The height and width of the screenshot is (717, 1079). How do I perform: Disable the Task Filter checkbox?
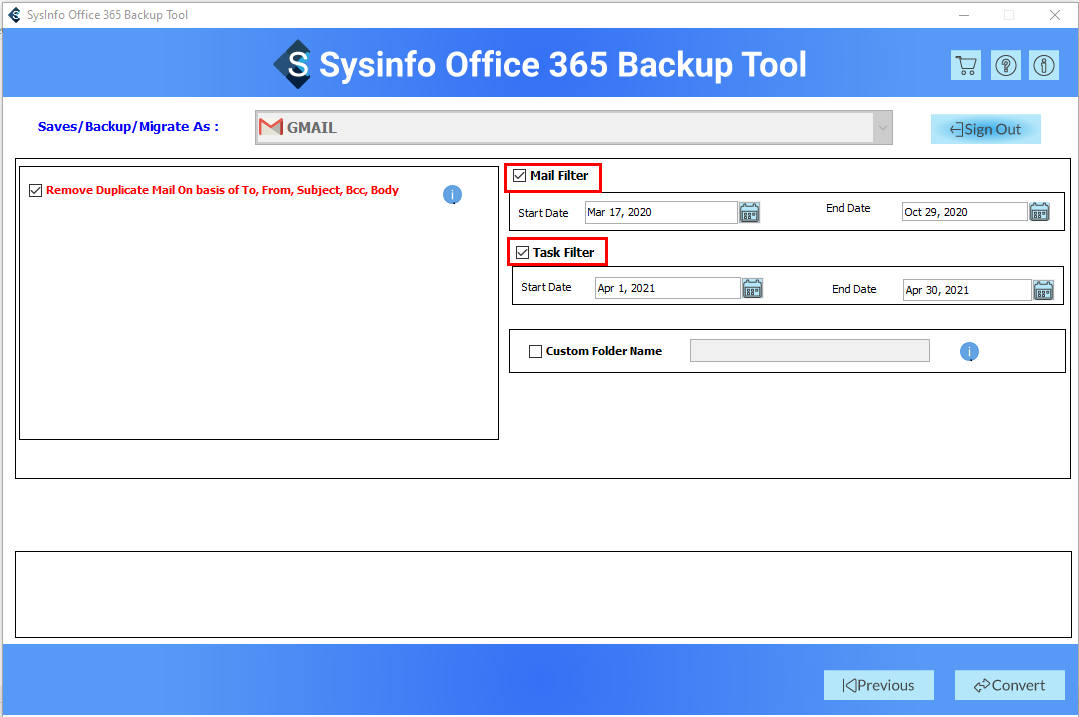522,253
